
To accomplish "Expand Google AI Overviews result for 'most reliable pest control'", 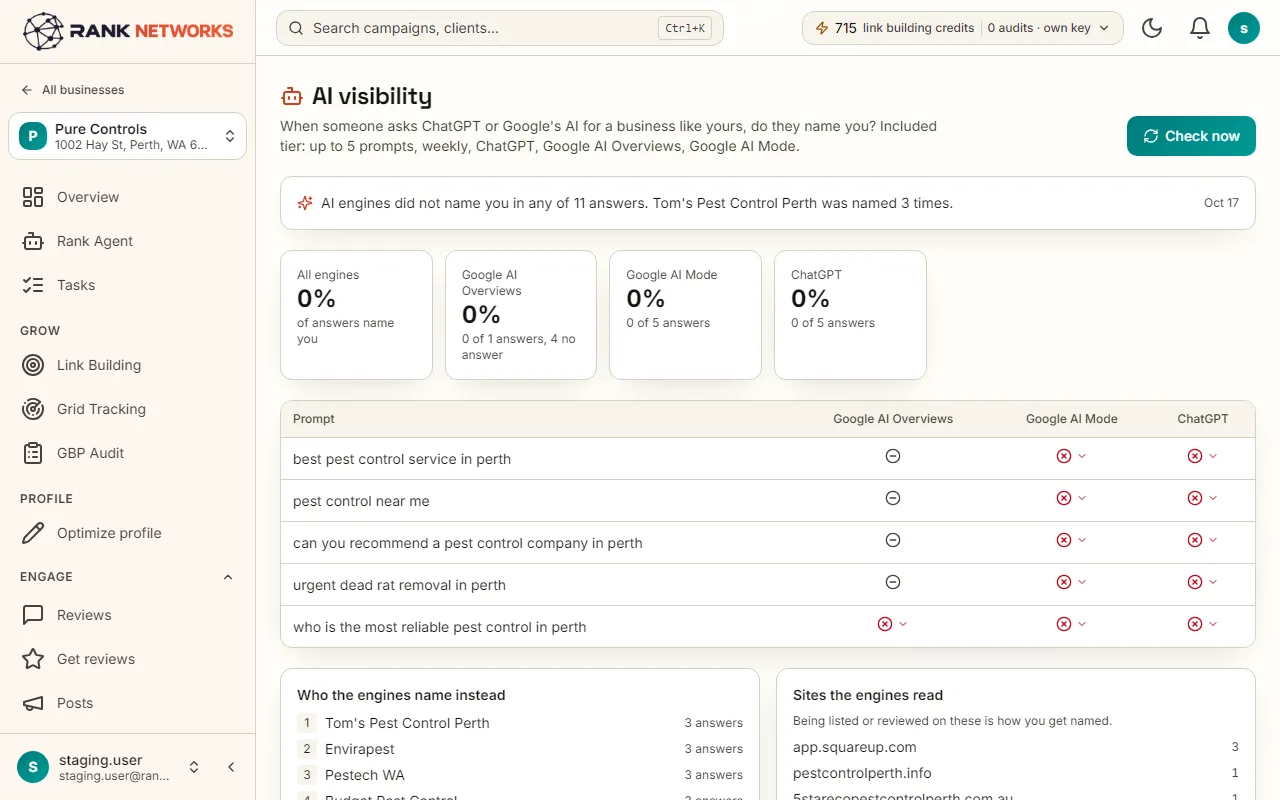I will point(893,624).
